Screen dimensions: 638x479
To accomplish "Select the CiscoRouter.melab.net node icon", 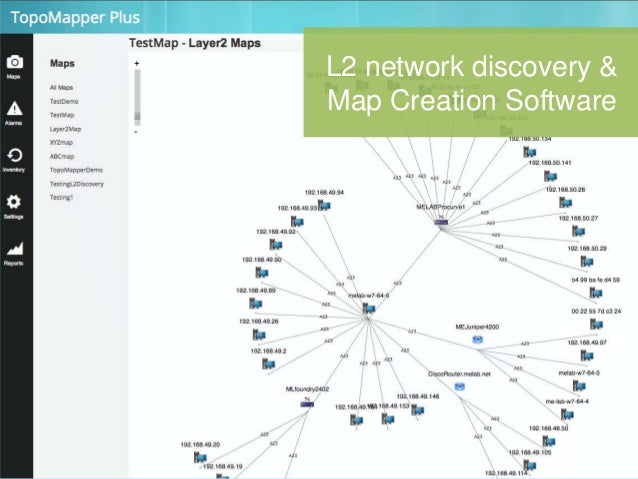I will pyautogui.click(x=460, y=386).
